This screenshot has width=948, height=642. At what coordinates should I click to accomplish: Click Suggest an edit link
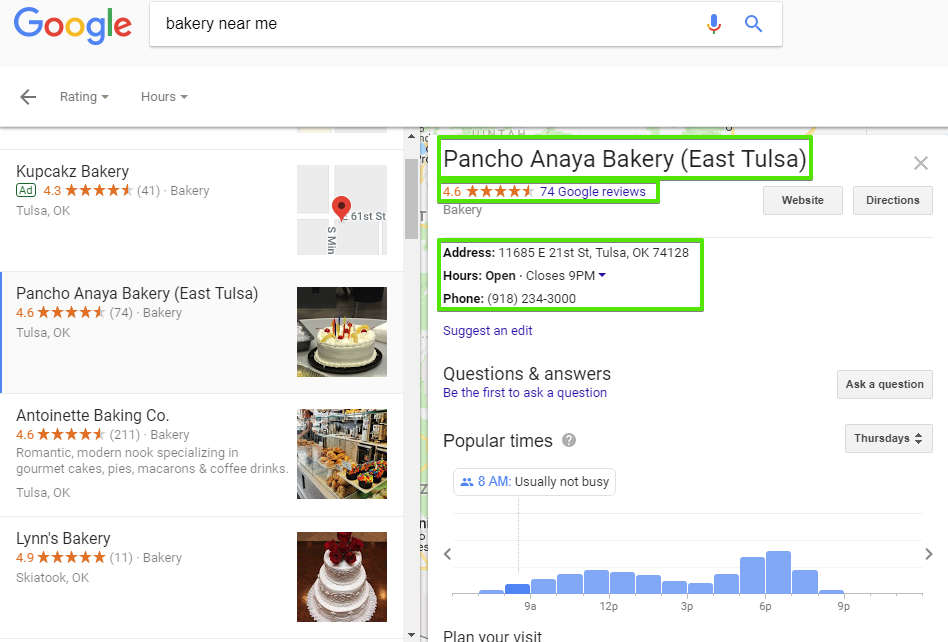tap(487, 331)
